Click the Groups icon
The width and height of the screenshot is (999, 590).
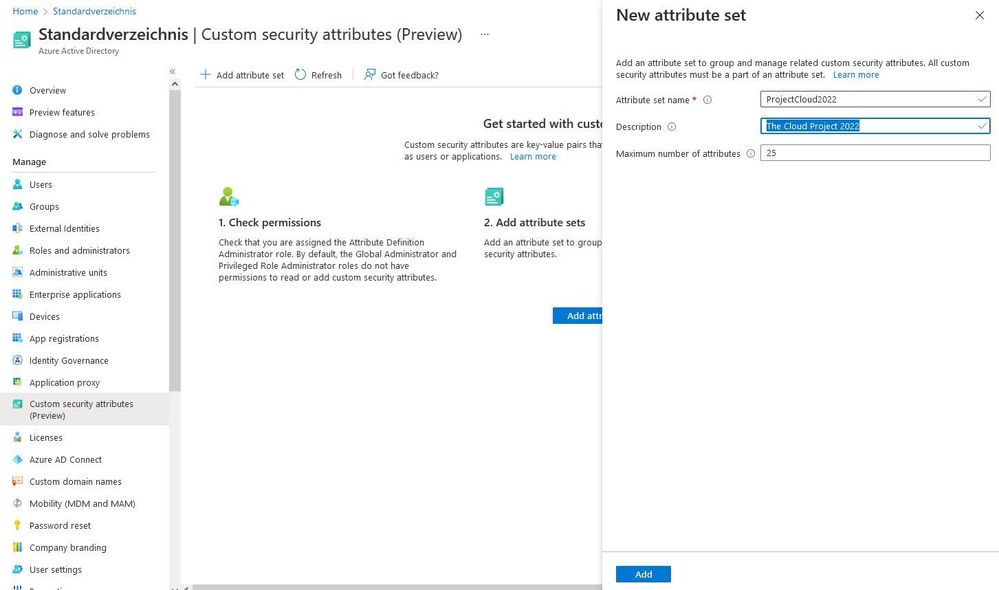click(17, 206)
